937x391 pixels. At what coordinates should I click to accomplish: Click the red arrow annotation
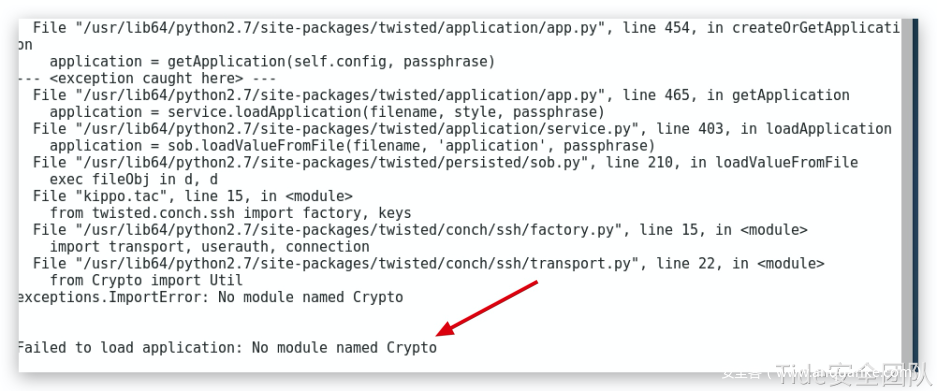[x=487, y=308]
